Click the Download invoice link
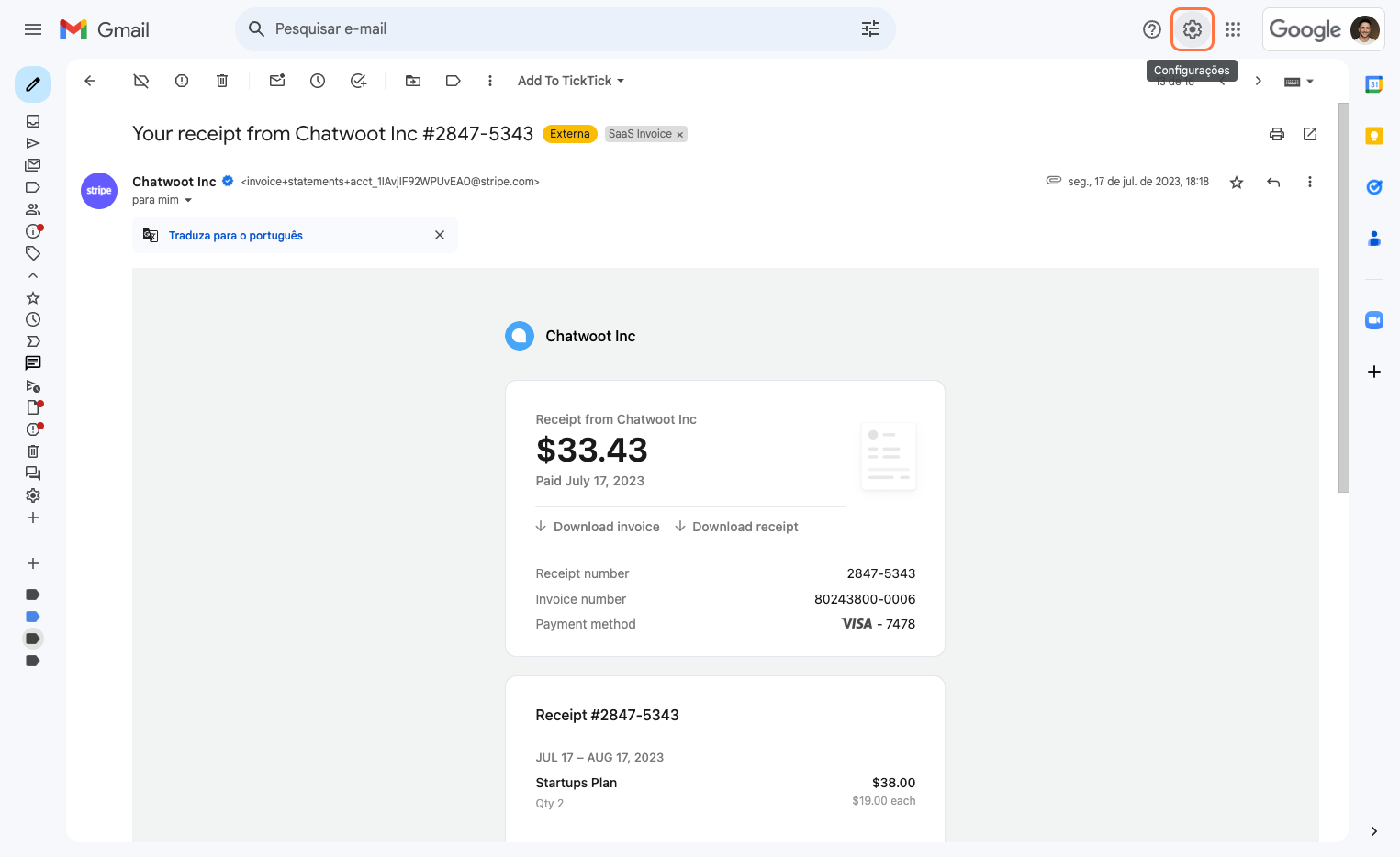Viewport: 1400px width, 857px height. (598, 527)
